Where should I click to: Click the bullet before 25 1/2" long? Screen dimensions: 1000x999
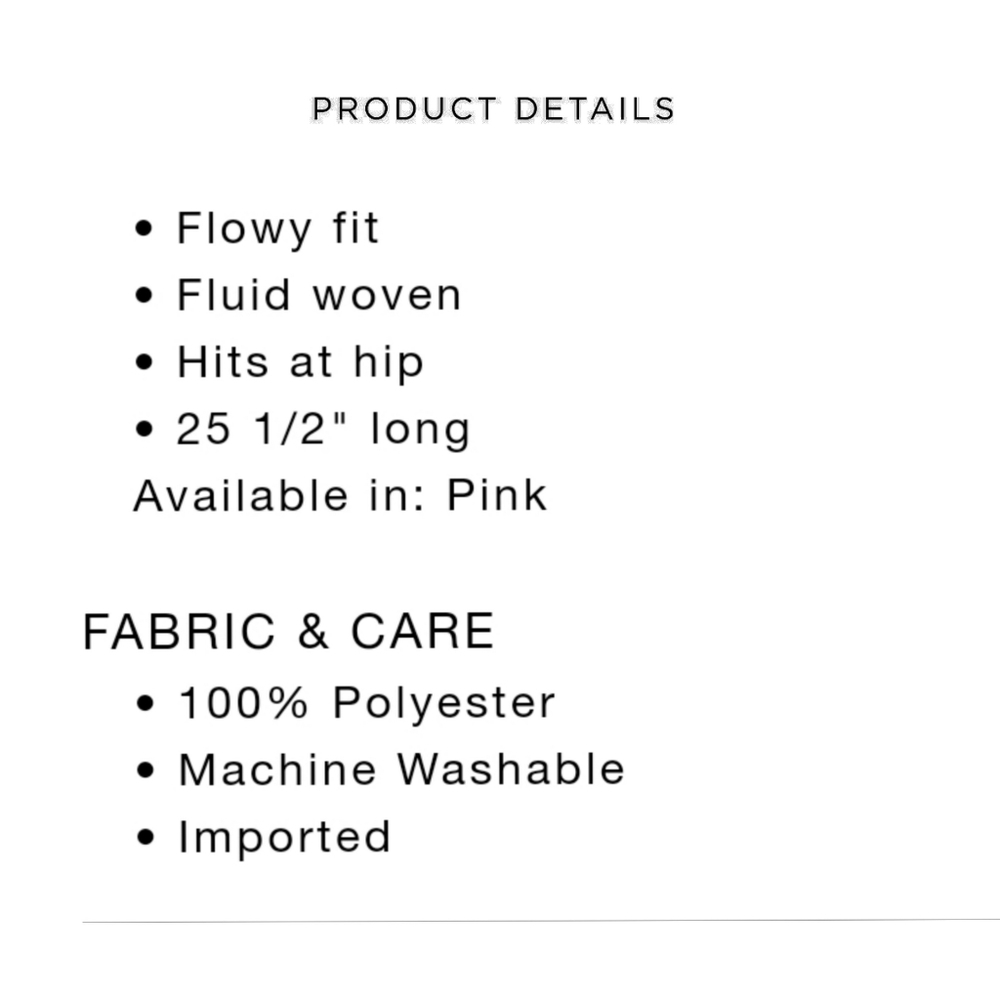tap(145, 429)
